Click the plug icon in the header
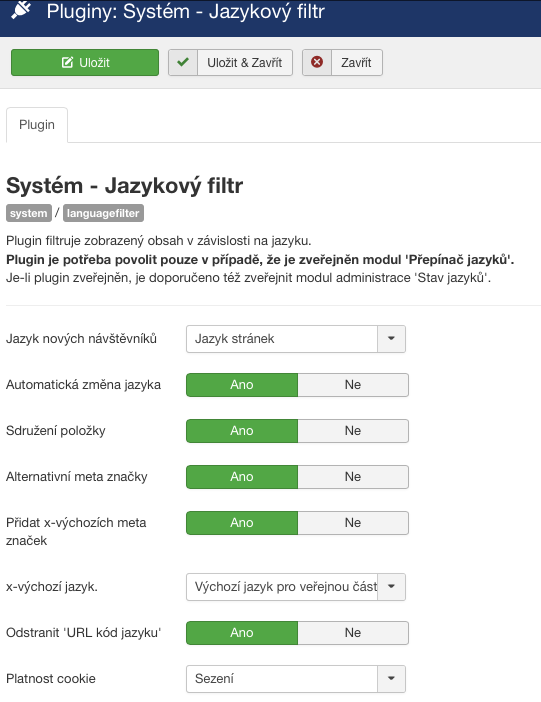 21,9
